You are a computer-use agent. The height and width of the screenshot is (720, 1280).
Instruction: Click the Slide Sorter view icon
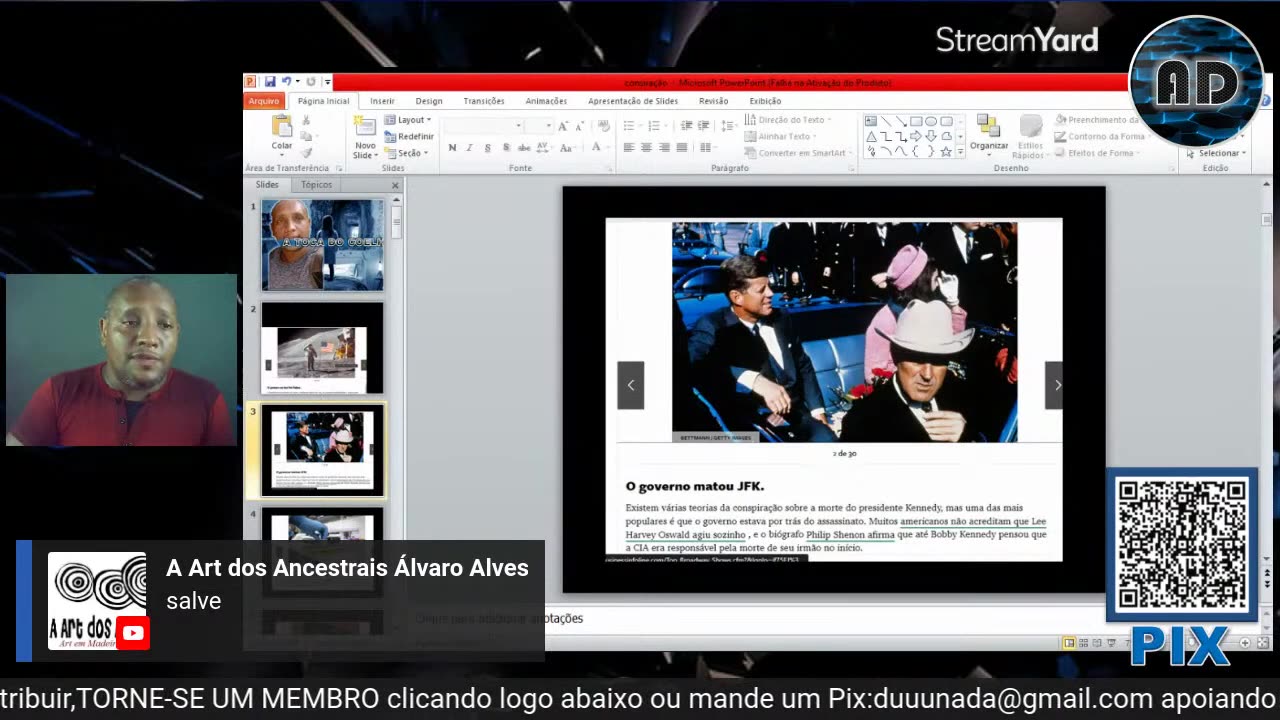click(1084, 642)
